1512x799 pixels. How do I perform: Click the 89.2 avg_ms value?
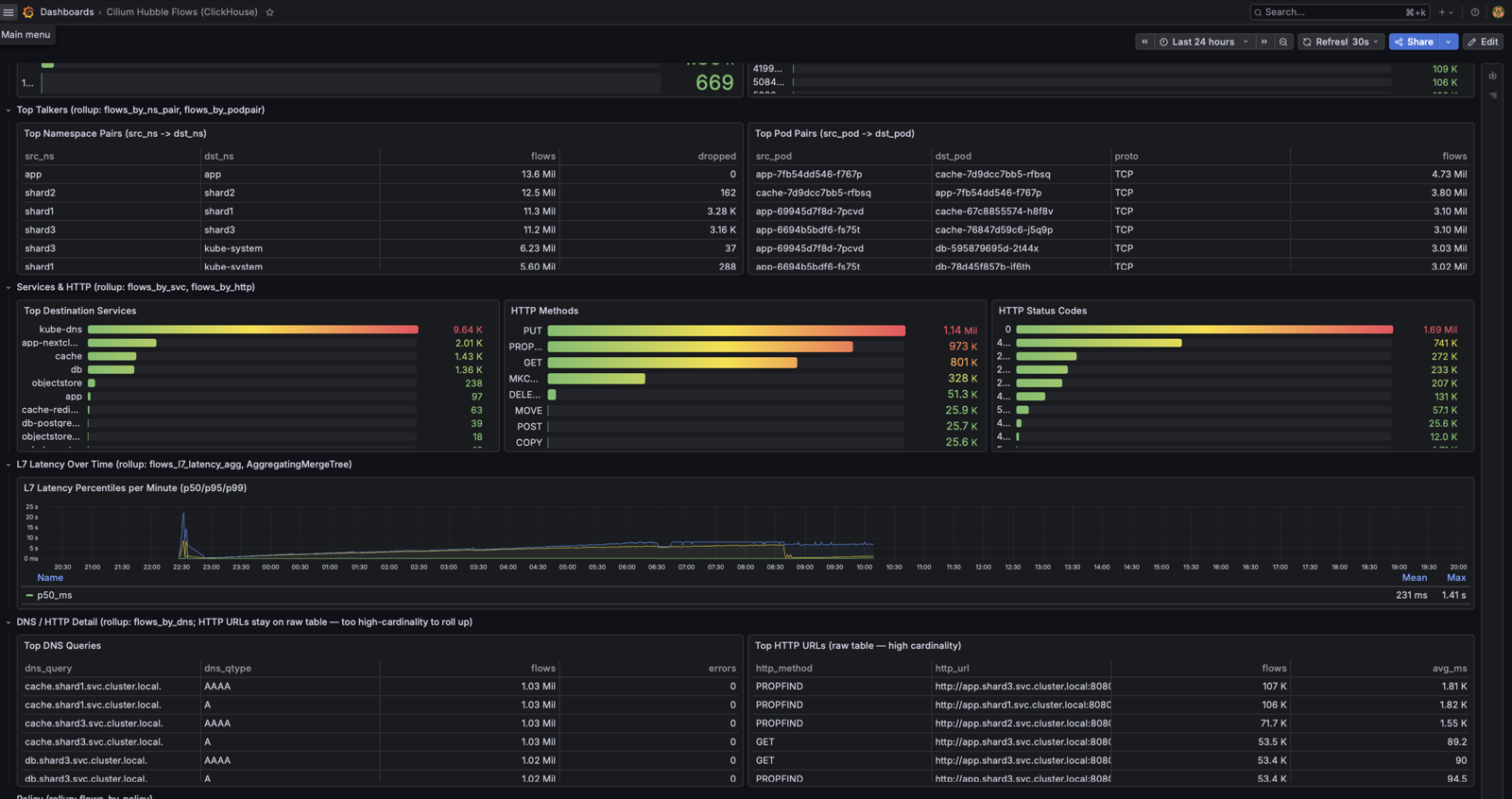pyautogui.click(x=1456, y=742)
